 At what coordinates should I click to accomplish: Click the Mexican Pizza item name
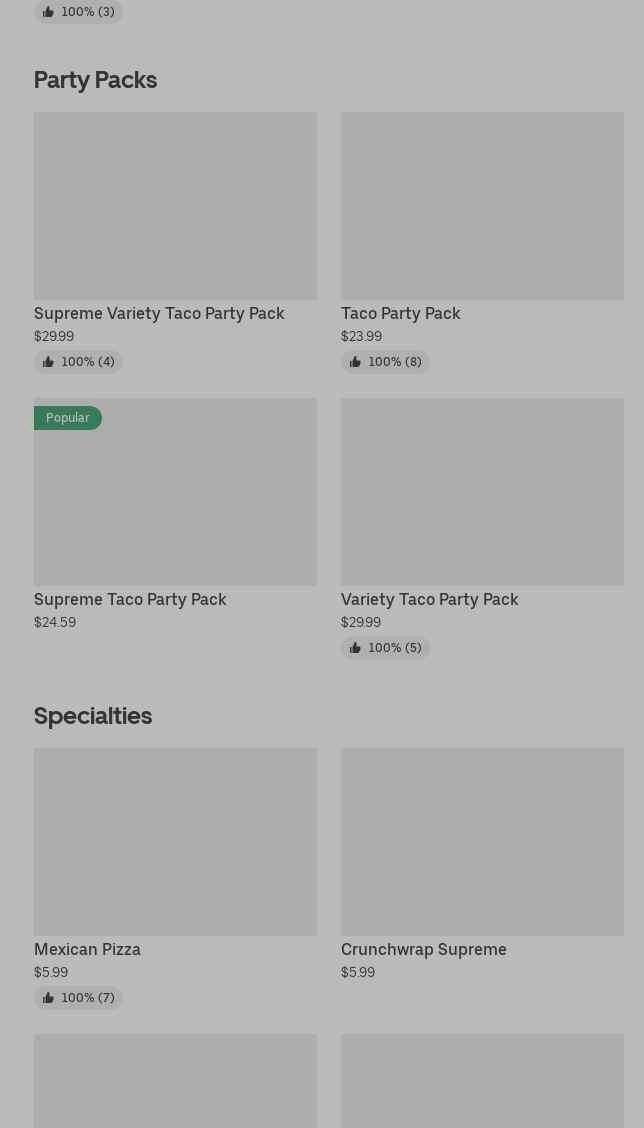pyautogui.click(x=87, y=949)
